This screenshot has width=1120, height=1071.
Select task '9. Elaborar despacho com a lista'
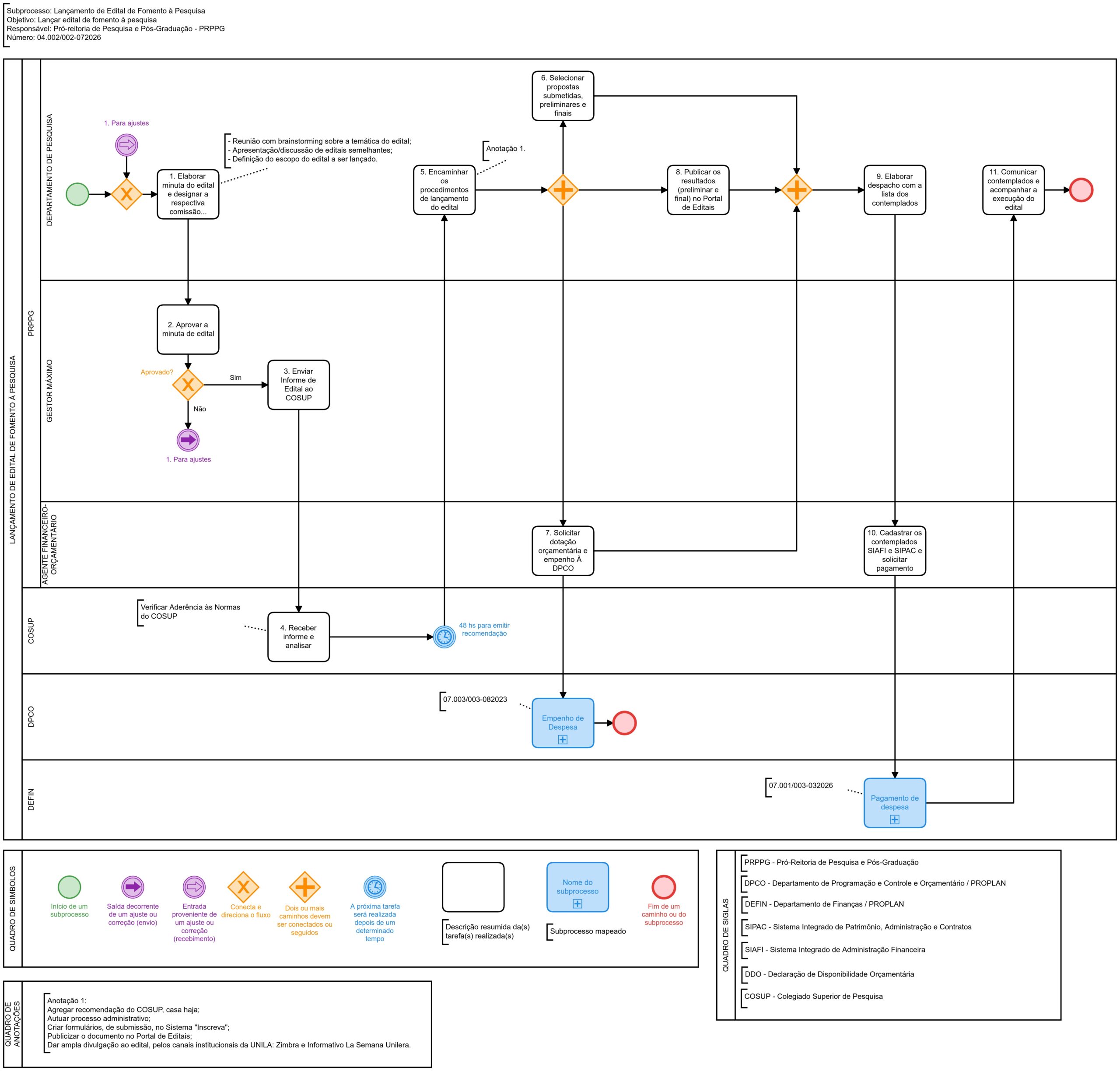tap(895, 190)
